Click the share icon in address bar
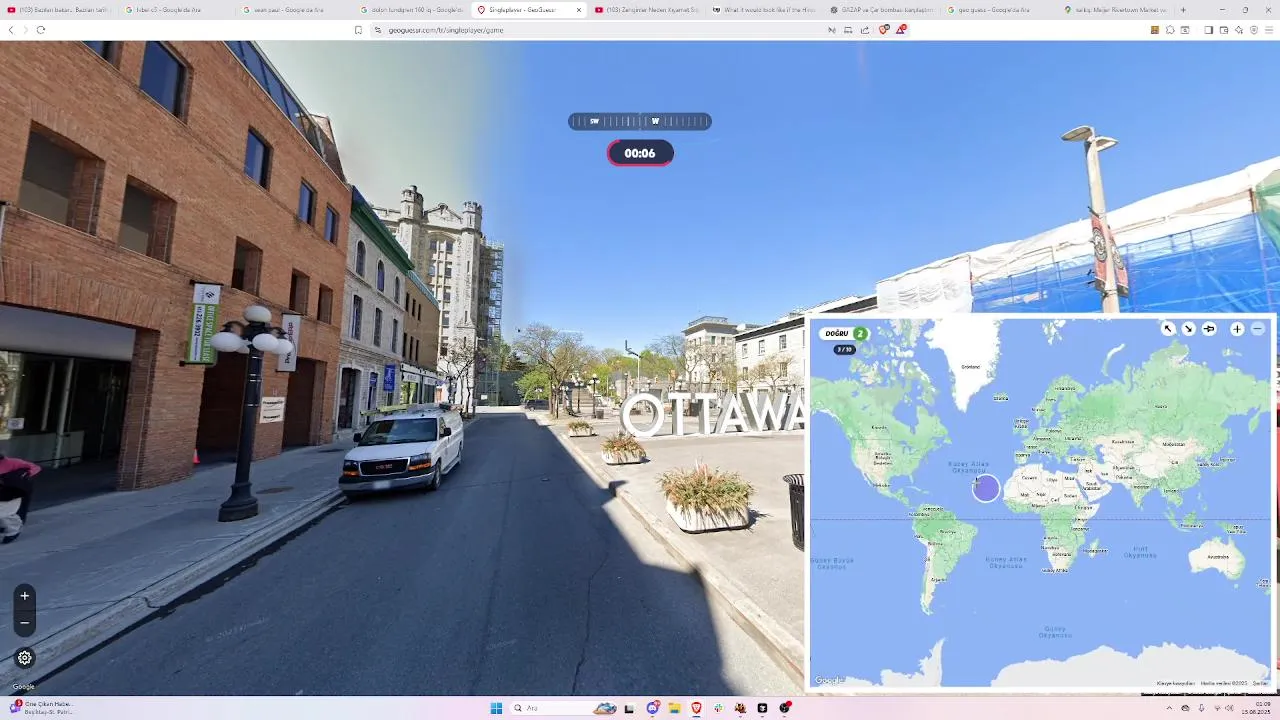1280x720 pixels. (x=865, y=30)
